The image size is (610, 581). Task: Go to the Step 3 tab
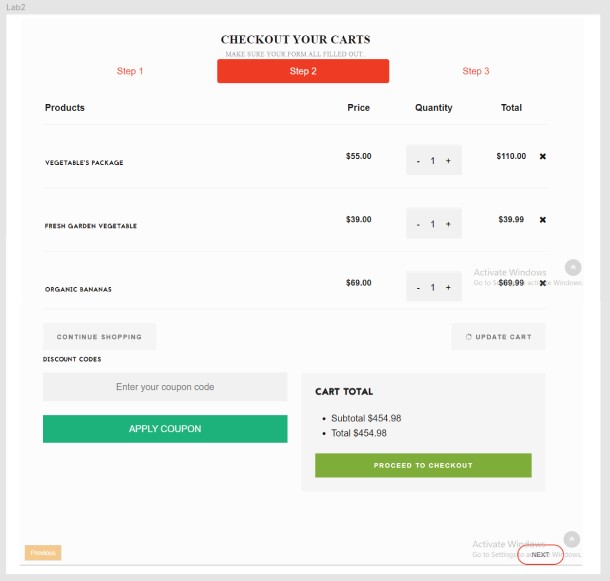[x=476, y=71]
